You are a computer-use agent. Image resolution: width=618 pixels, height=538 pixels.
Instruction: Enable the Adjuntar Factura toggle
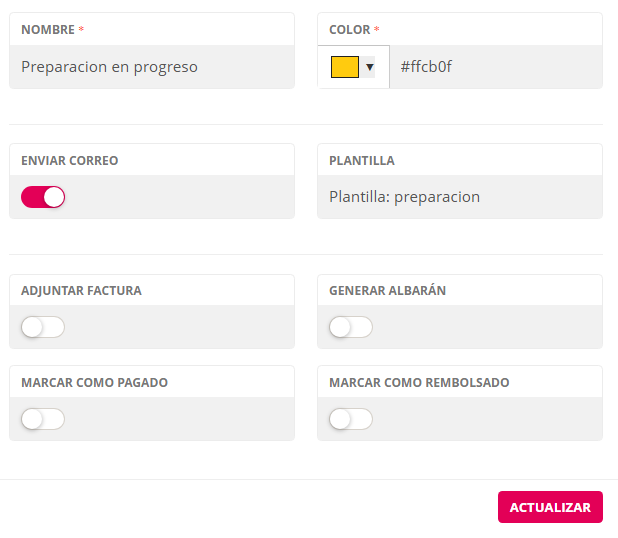tap(43, 327)
